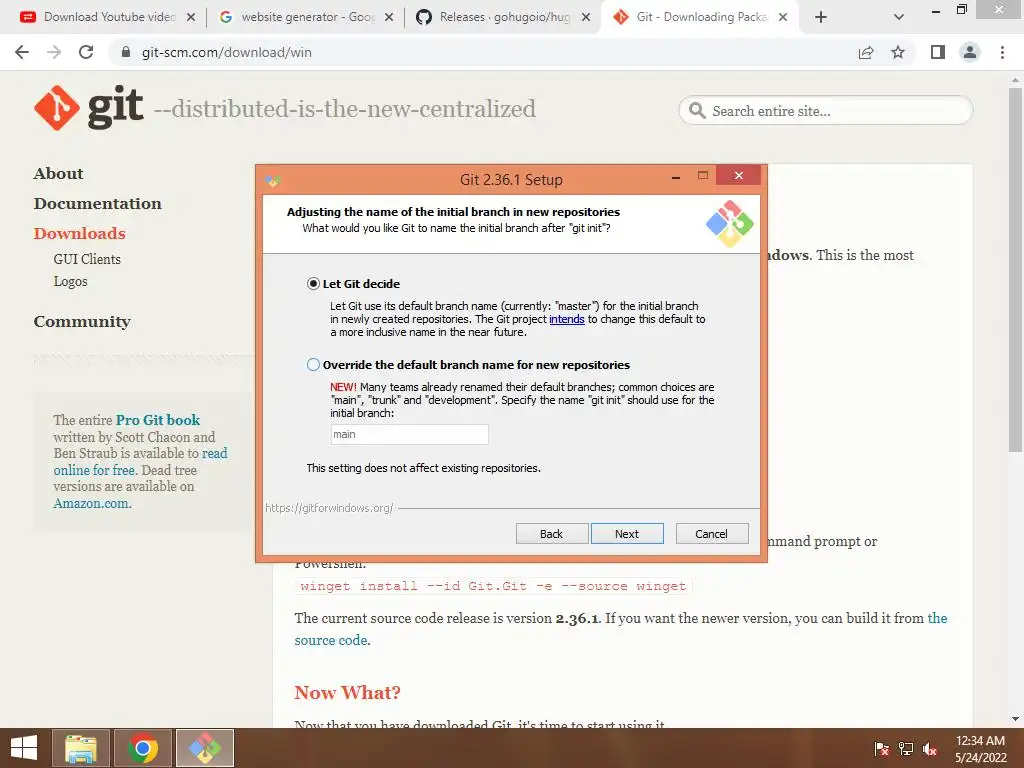Click the network tray icon
The height and width of the screenshot is (768, 1024).
906,748
